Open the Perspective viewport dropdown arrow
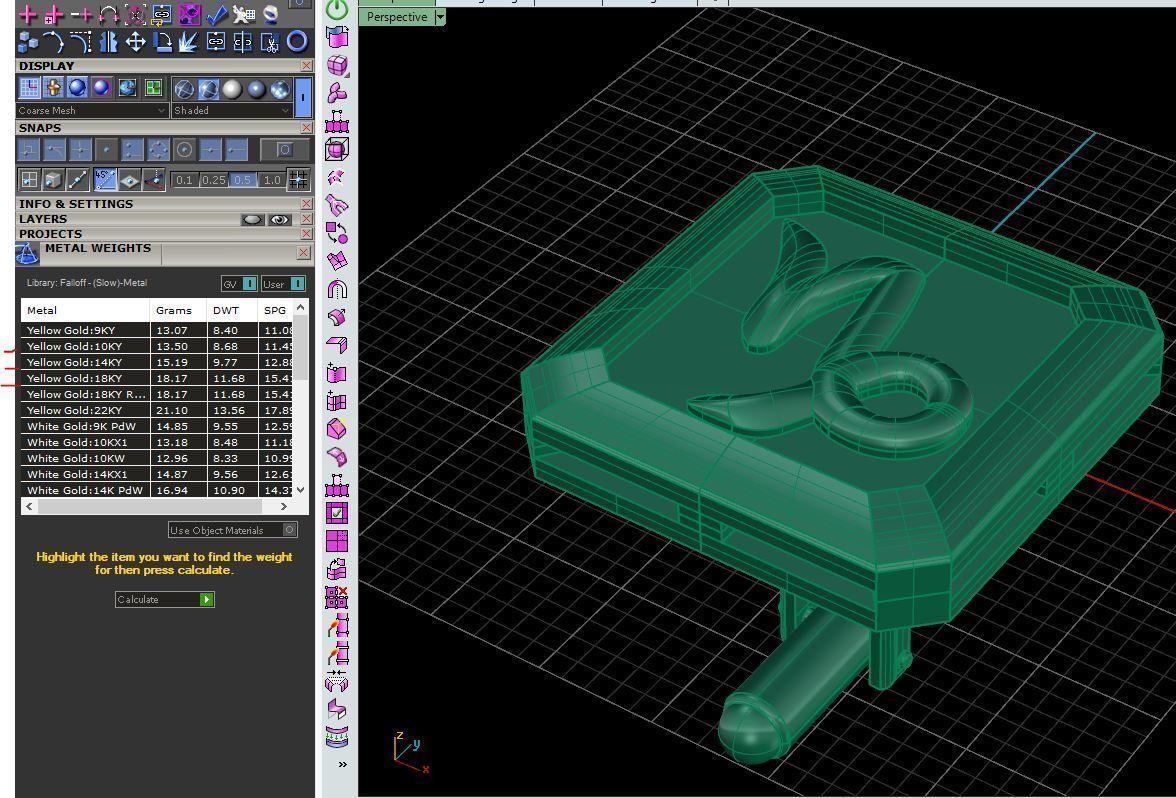 (440, 16)
